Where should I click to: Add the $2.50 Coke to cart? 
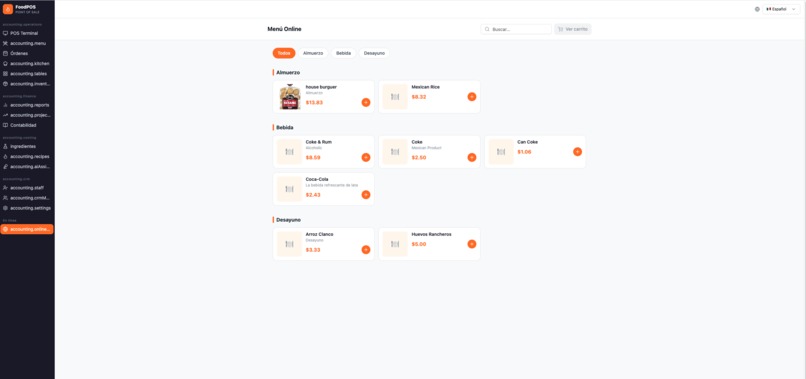[472, 157]
